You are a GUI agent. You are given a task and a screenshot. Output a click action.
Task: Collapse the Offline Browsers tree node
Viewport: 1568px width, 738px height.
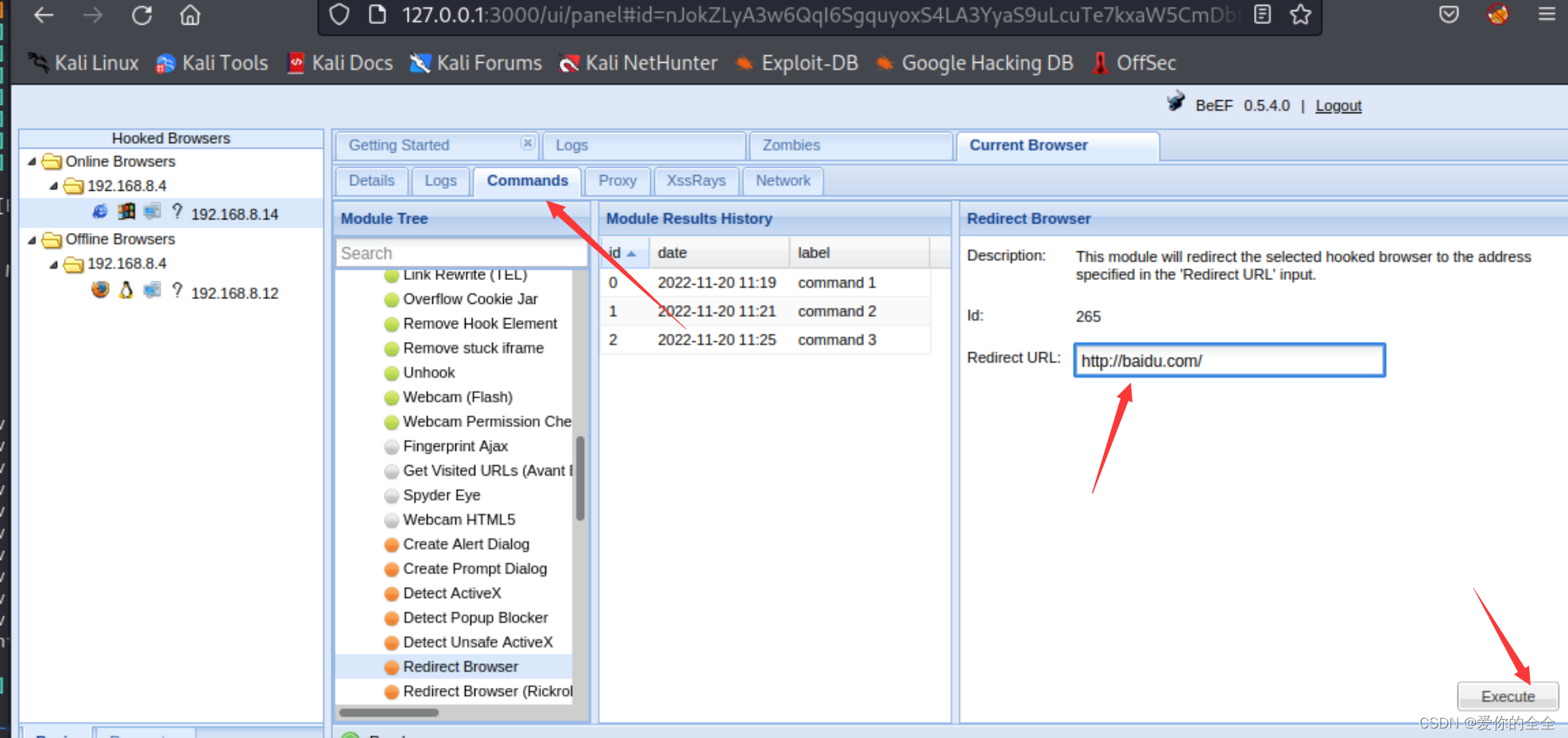click(32, 239)
